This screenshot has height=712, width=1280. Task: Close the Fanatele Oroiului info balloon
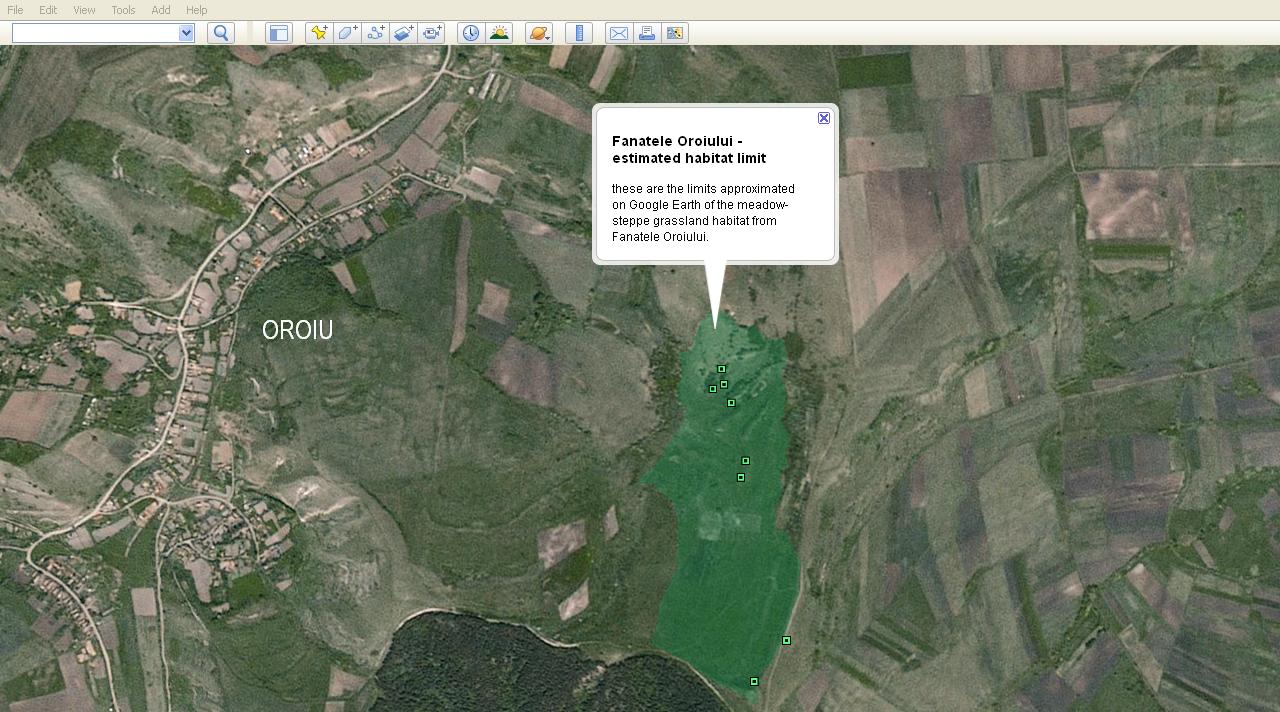click(824, 118)
